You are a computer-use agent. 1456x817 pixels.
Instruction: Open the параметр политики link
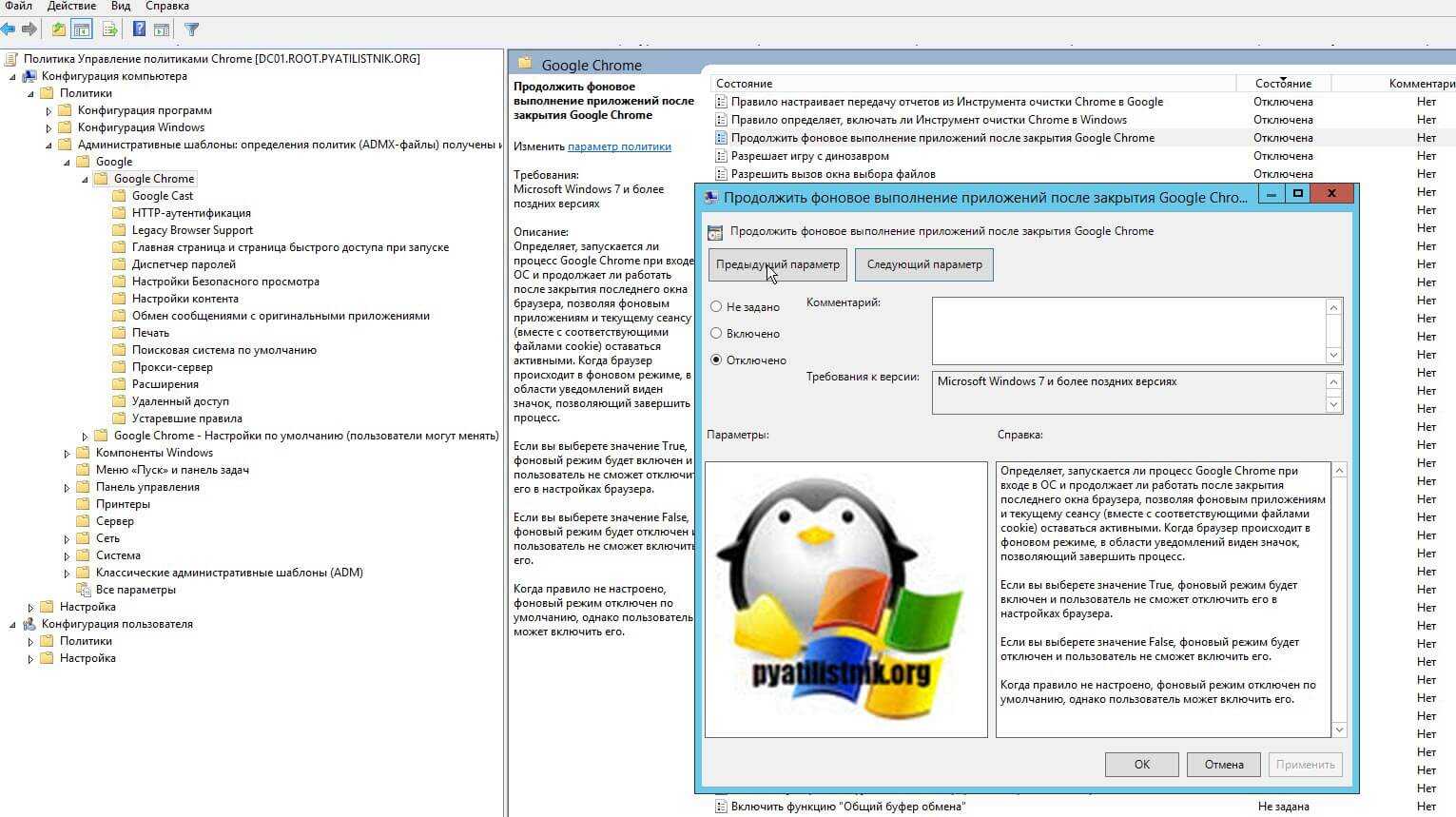[619, 146]
